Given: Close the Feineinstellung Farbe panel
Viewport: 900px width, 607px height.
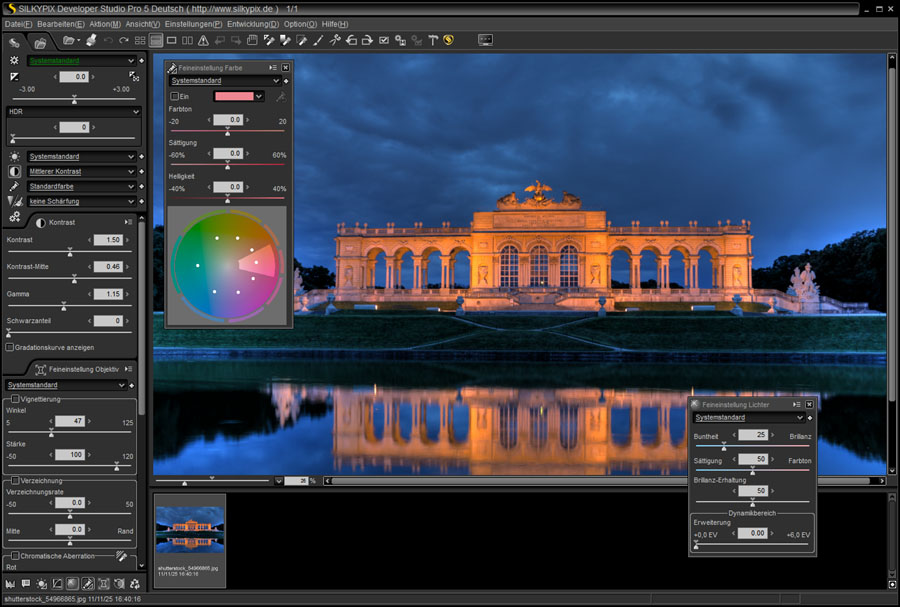Looking at the screenshot, I should (x=285, y=67).
